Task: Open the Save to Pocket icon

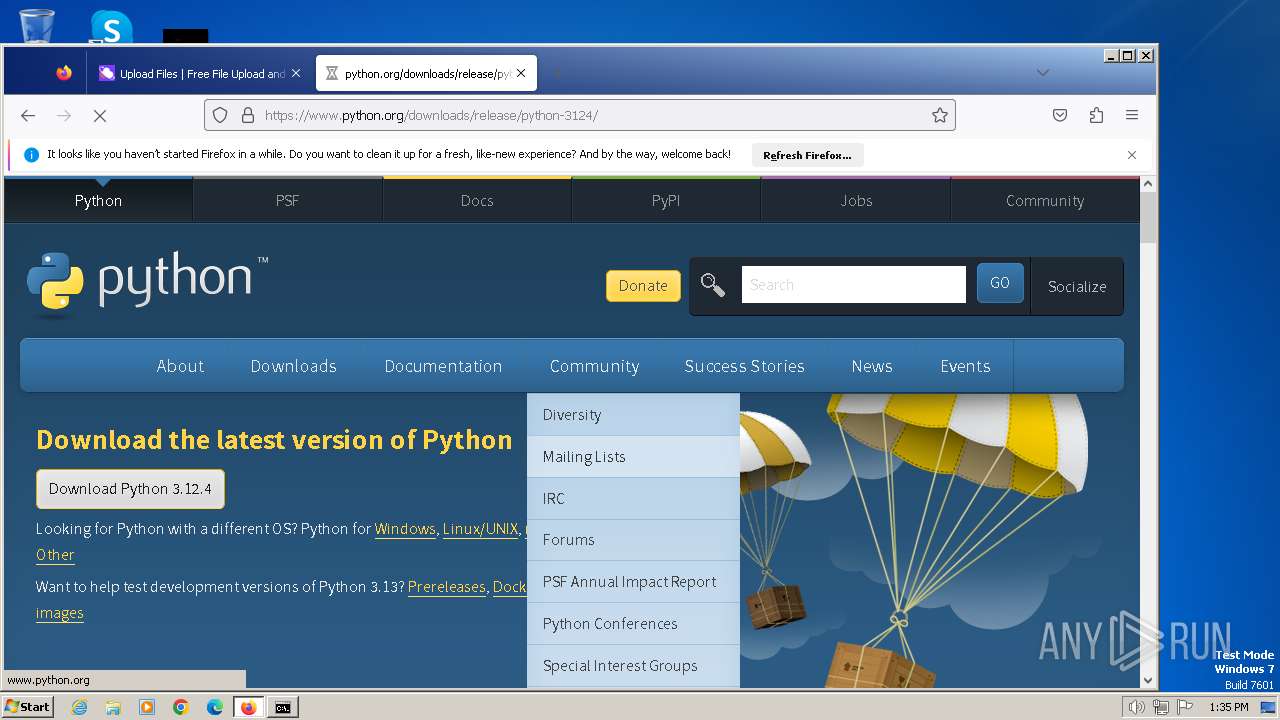Action: [x=1060, y=115]
